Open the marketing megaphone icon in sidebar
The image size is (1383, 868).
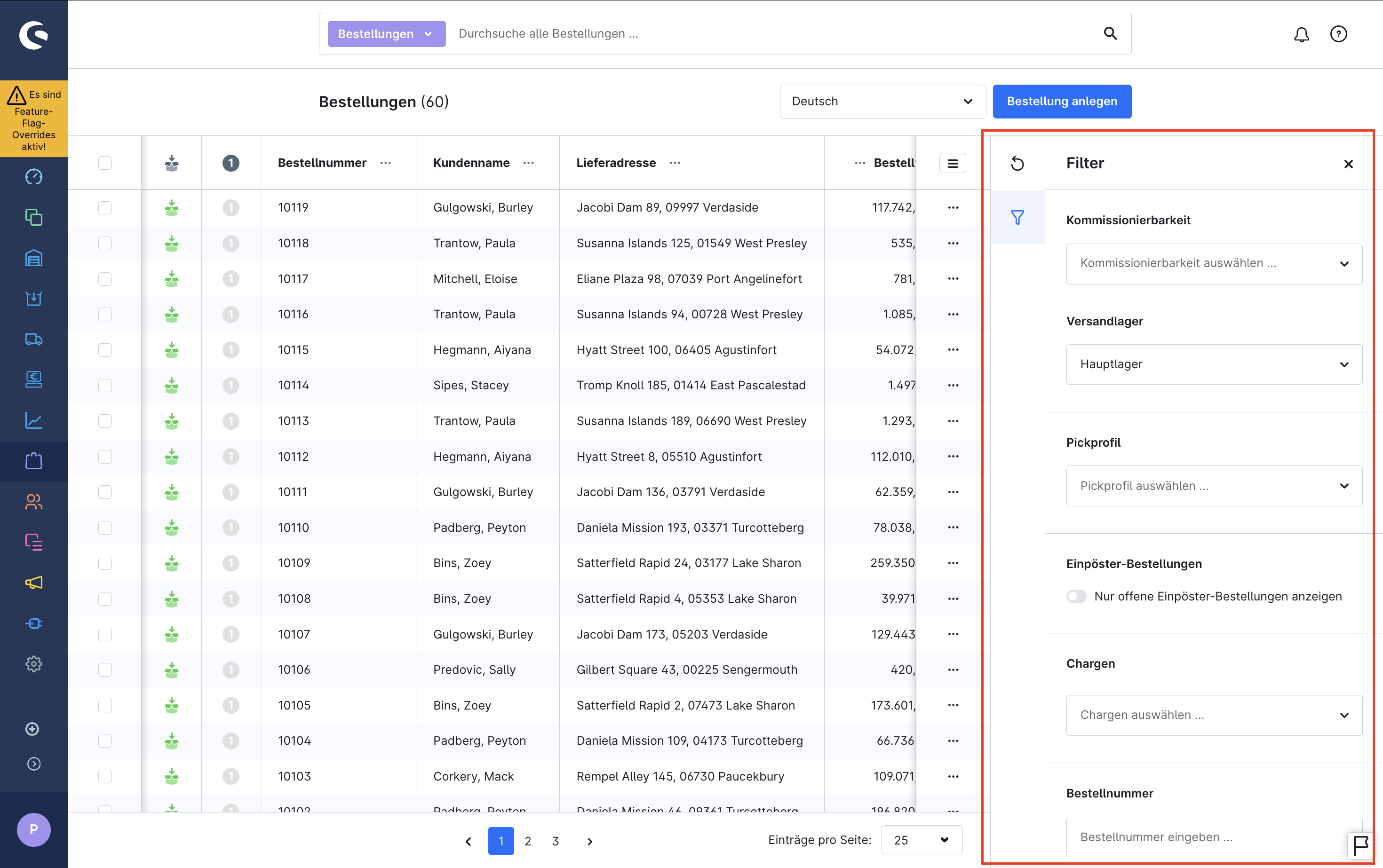34,583
